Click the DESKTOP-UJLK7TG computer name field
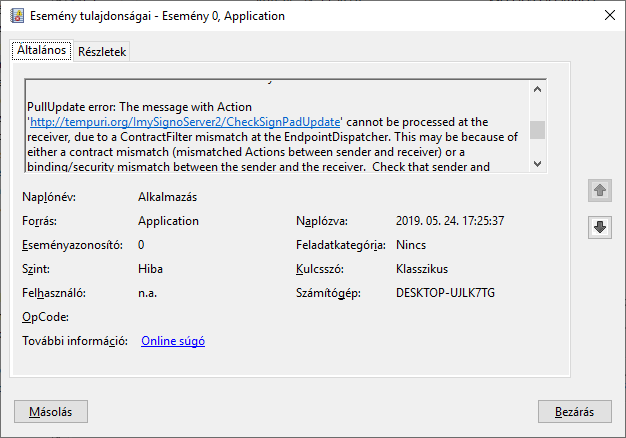The height and width of the screenshot is (438, 626). click(x=445, y=293)
